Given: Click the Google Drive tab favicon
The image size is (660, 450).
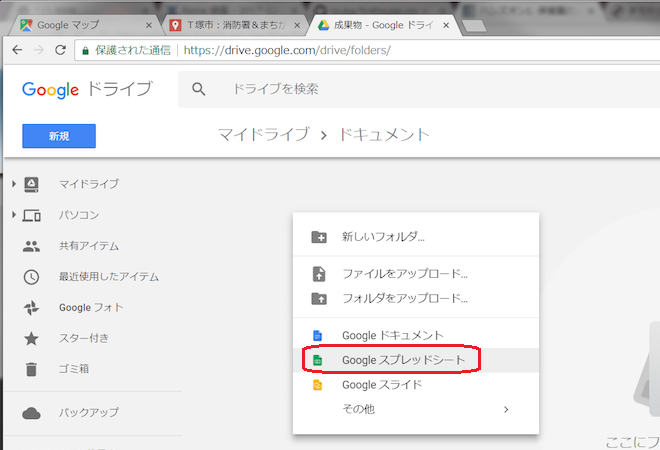Looking at the screenshot, I should [x=323, y=25].
